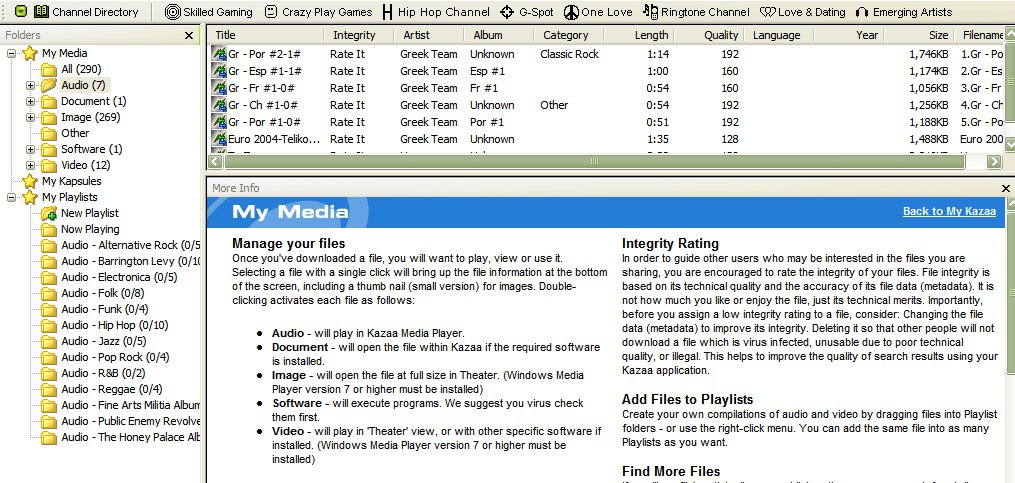This screenshot has height=483, width=1015.
Task: Click the file list scroll-left arrow
Action: point(216,161)
